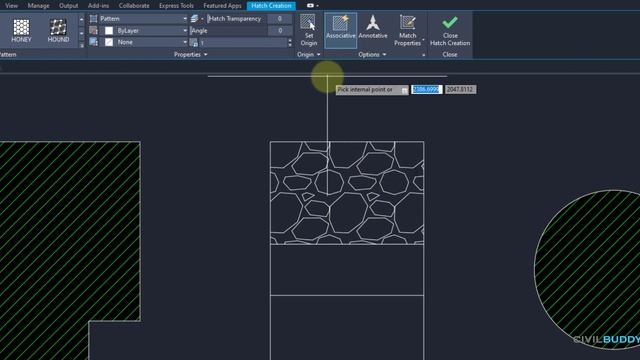Click the dynamic input Y coordinate field
The image size is (640, 360).
(x=460, y=89)
